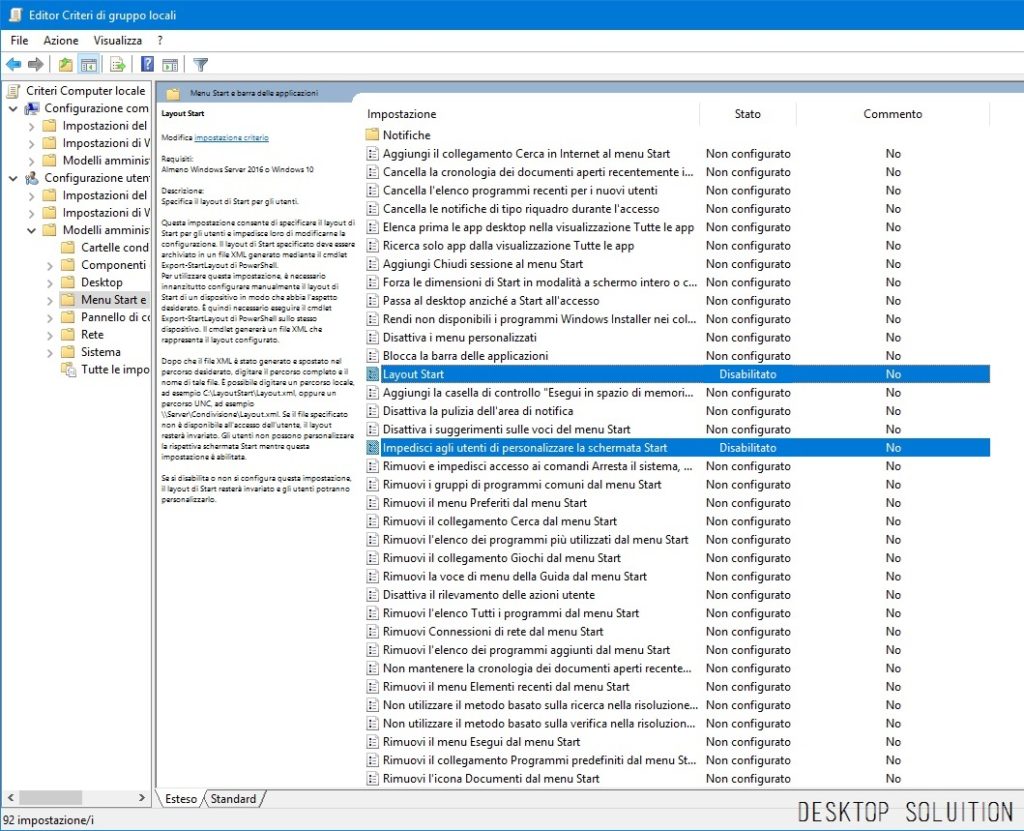
Task: Open the Visualizza menu
Action: 117,40
